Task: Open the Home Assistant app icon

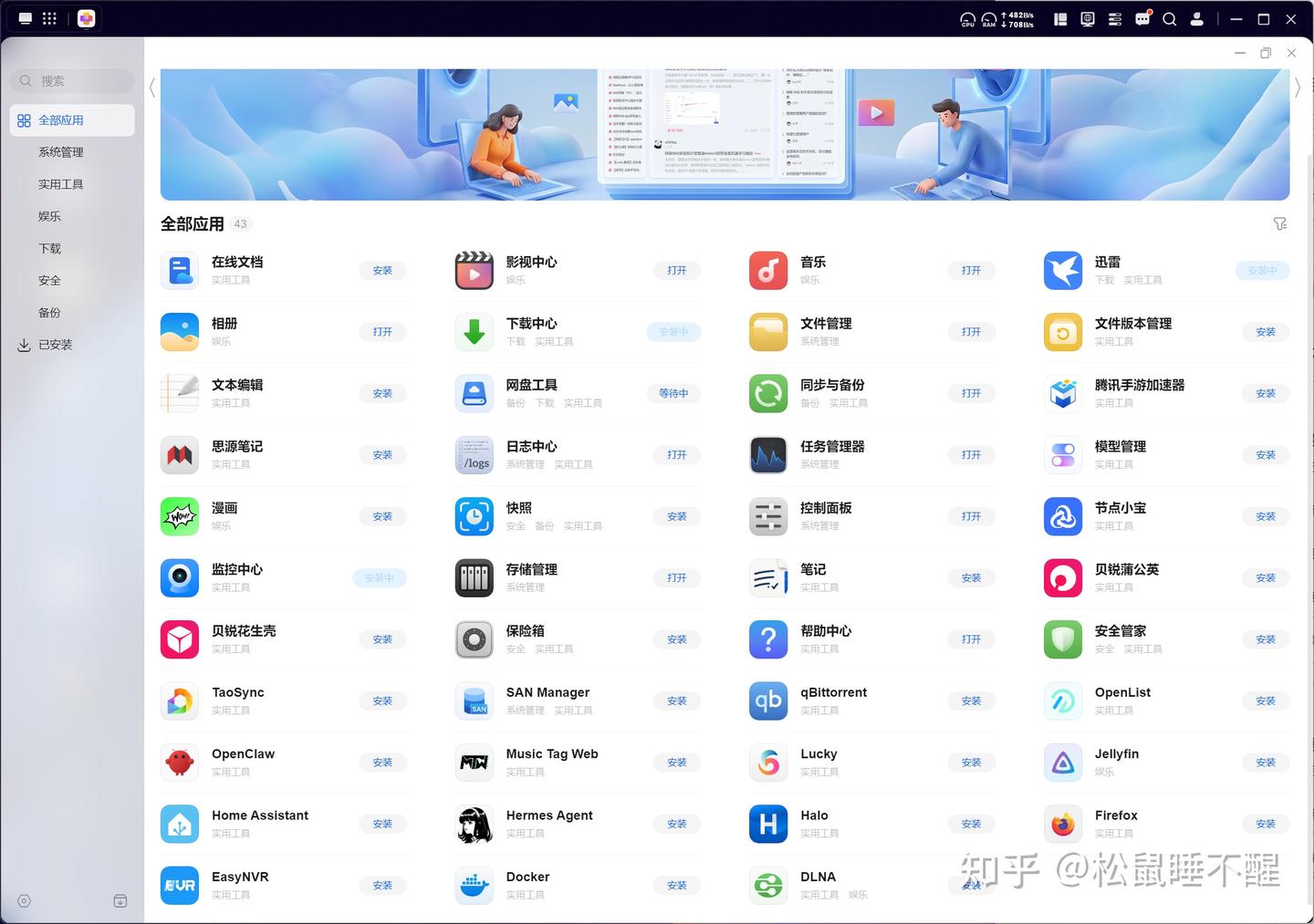Action: [x=180, y=824]
